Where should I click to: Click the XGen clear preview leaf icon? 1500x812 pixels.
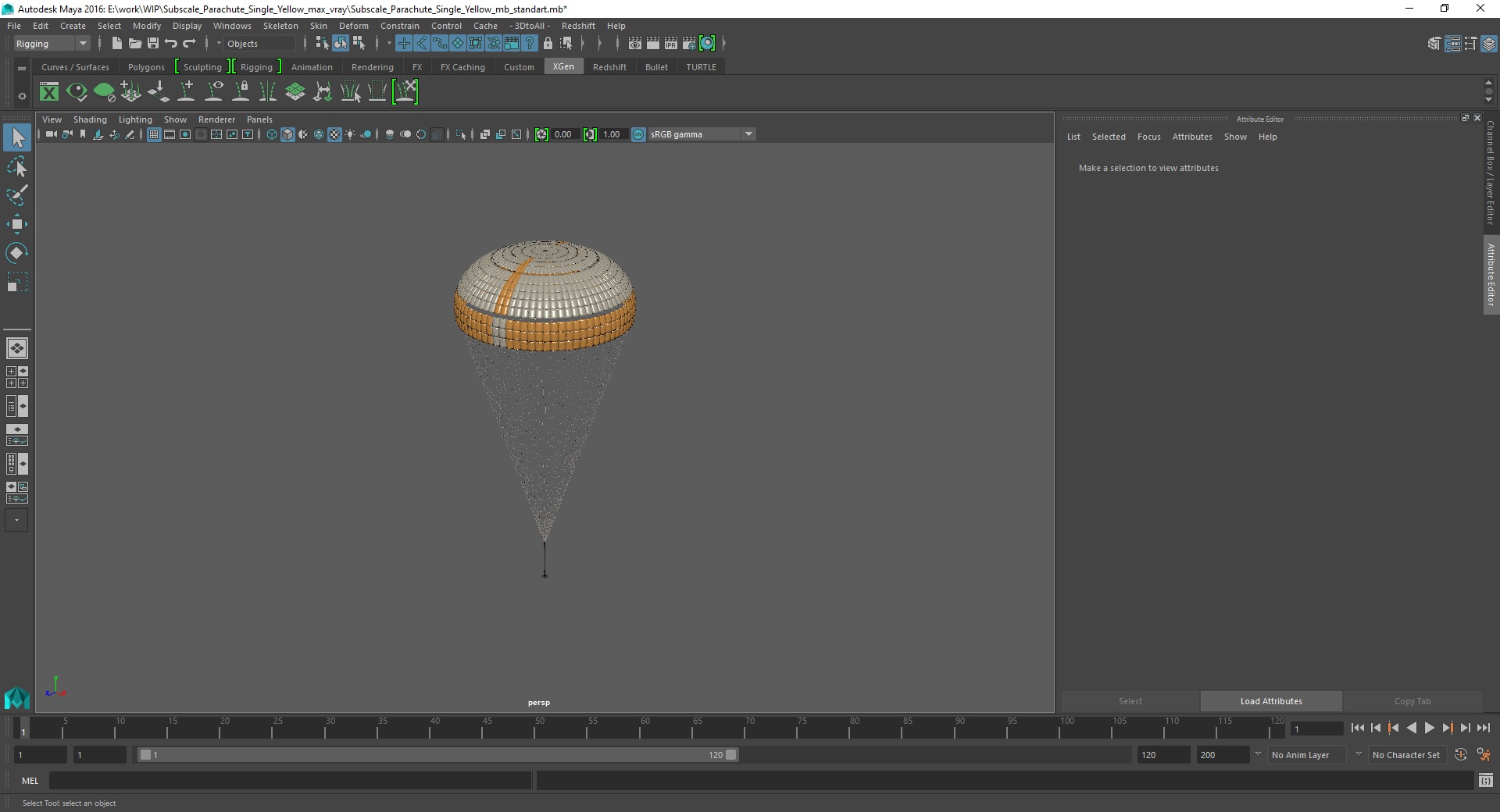pyautogui.click(x=104, y=92)
